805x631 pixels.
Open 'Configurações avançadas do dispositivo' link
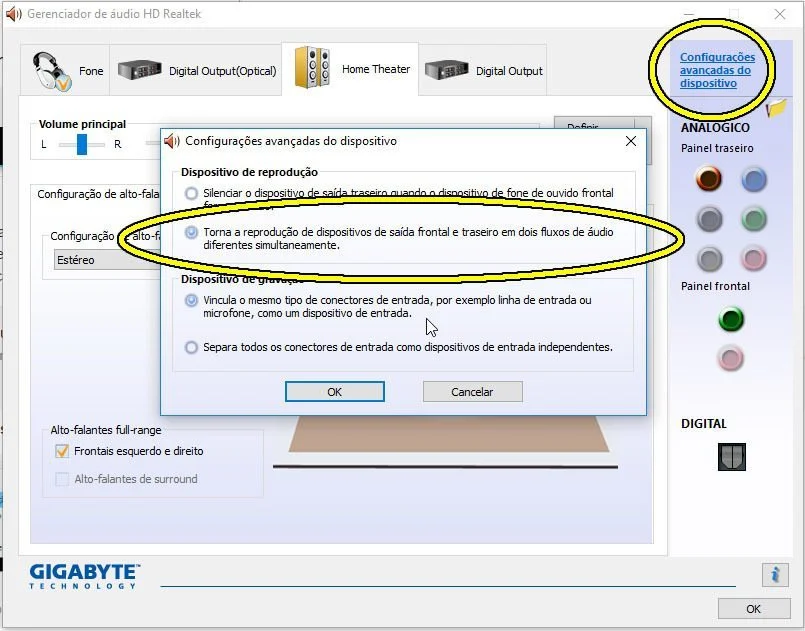(717, 70)
